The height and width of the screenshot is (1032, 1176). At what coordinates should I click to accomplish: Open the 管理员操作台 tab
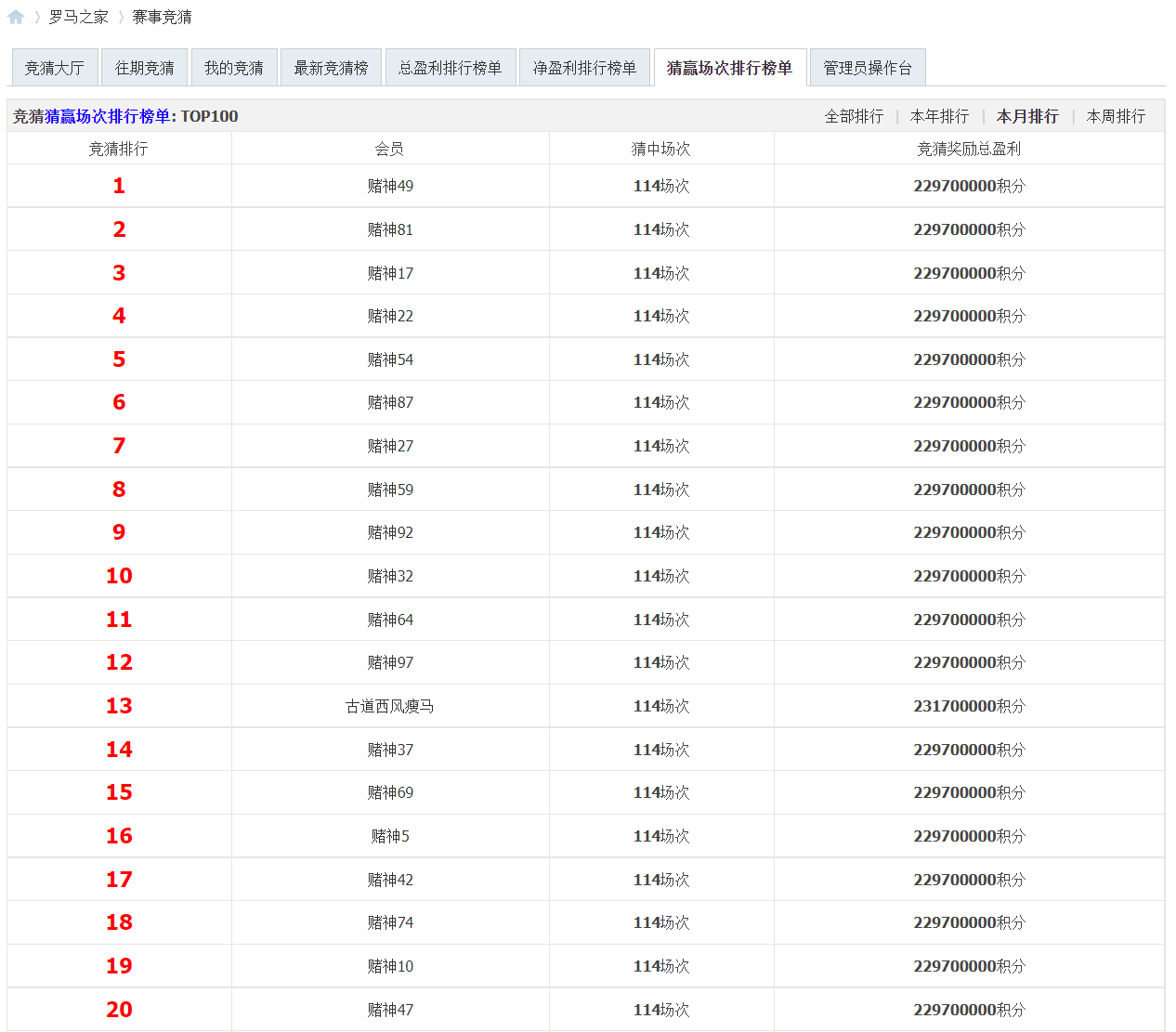(867, 68)
